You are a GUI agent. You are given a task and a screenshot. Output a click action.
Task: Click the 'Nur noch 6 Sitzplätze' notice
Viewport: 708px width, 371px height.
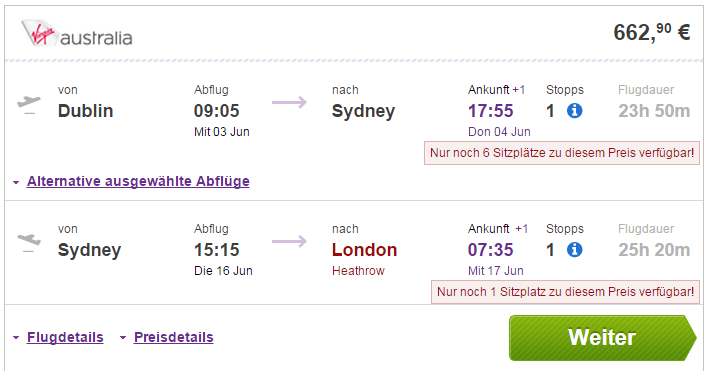pyautogui.click(x=562, y=153)
